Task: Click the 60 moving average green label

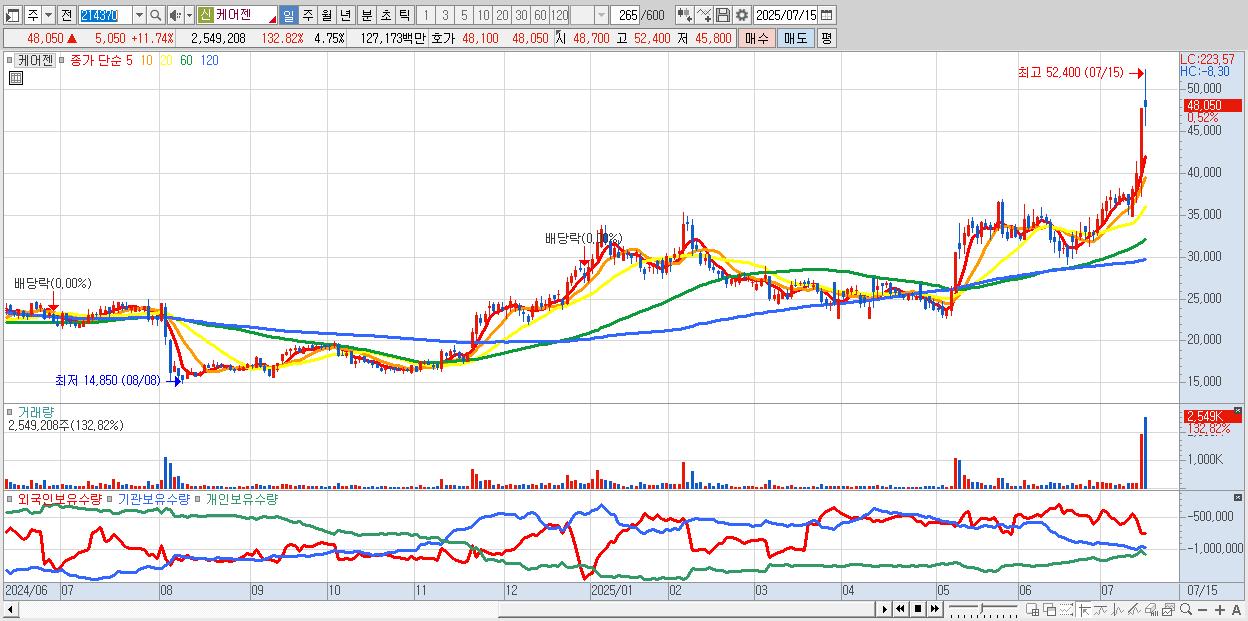Action: (186, 60)
